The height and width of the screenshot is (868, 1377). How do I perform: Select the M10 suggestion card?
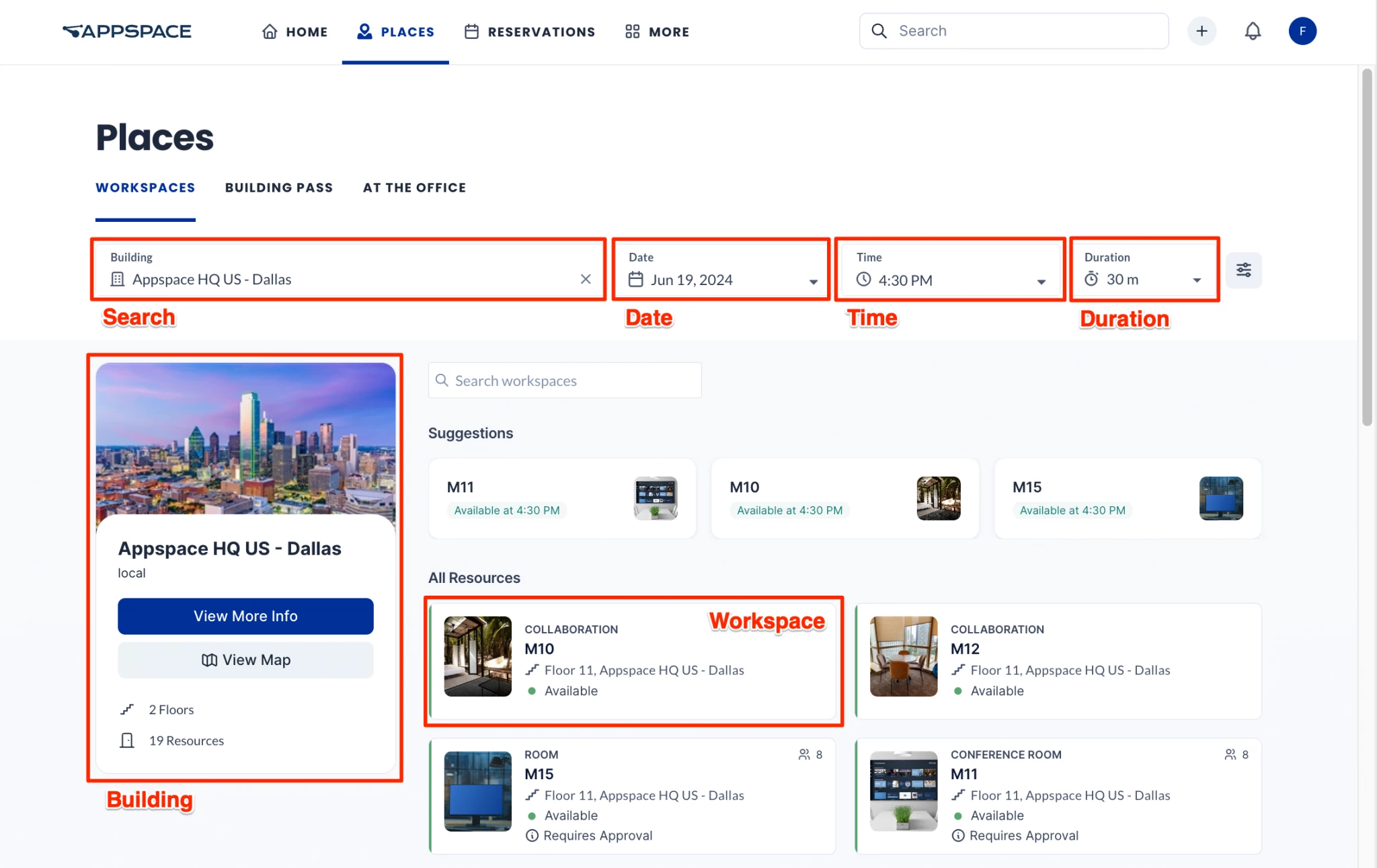coord(845,498)
